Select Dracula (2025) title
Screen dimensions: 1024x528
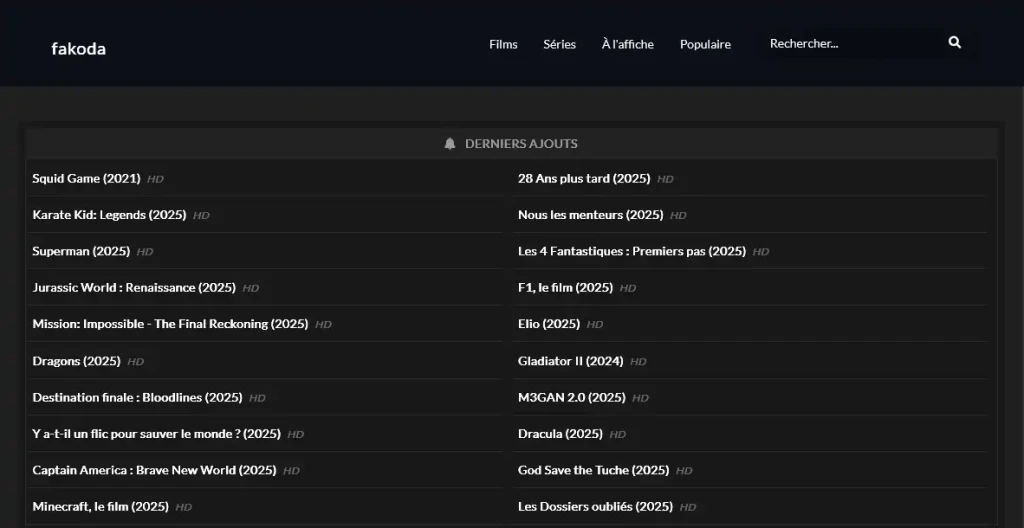tap(560, 434)
